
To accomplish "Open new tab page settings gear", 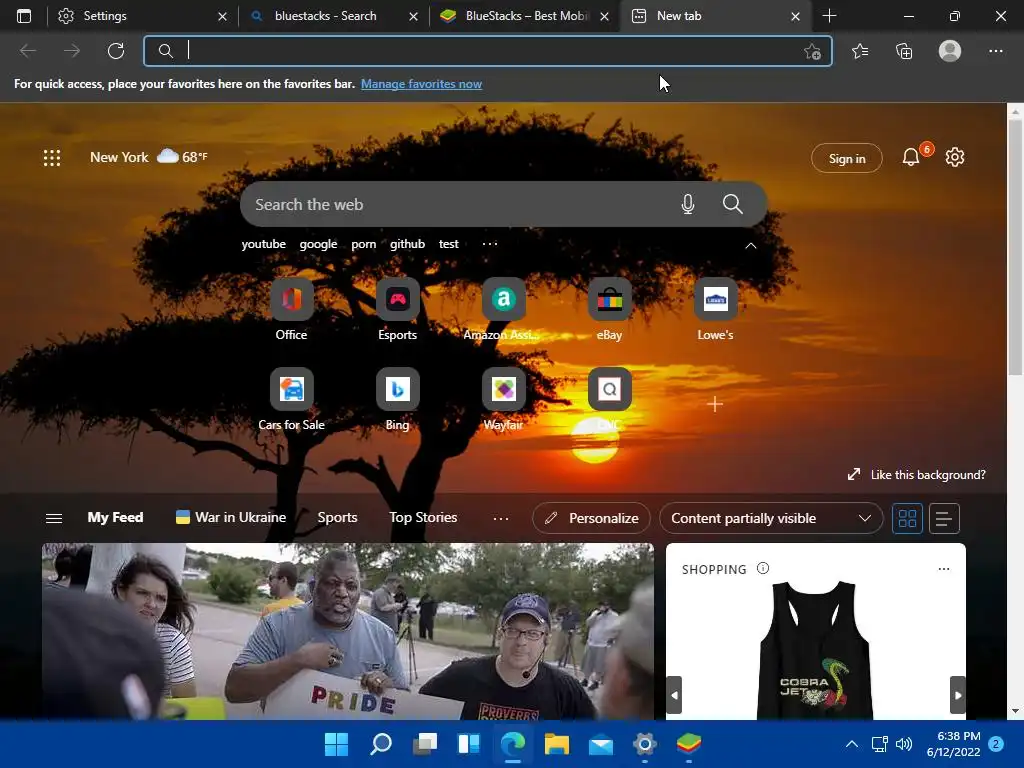I will (x=955, y=157).
